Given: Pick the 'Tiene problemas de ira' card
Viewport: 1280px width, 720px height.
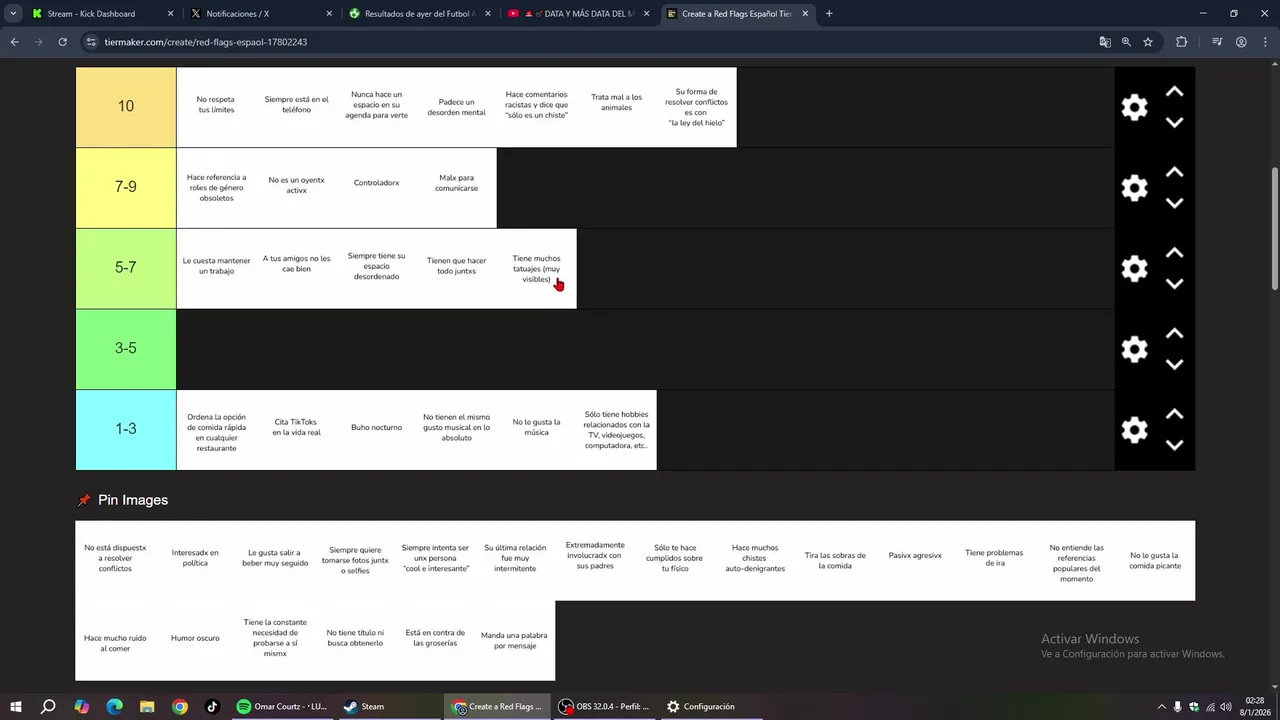Looking at the screenshot, I should (995, 560).
